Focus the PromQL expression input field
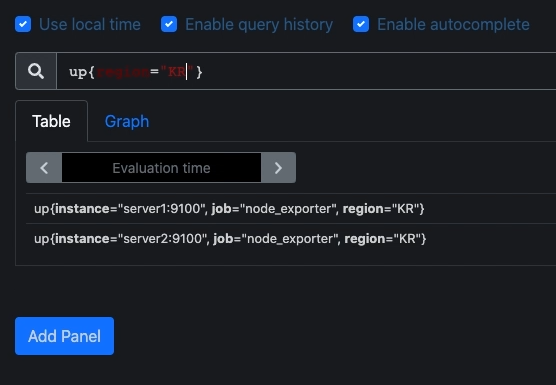This screenshot has height=385, width=556. point(306,71)
